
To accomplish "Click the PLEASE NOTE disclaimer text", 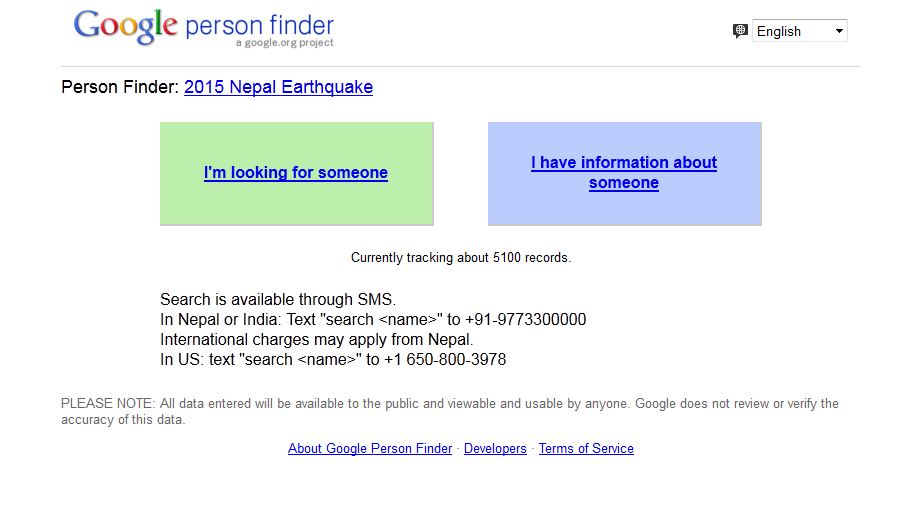I will click(450, 404).
